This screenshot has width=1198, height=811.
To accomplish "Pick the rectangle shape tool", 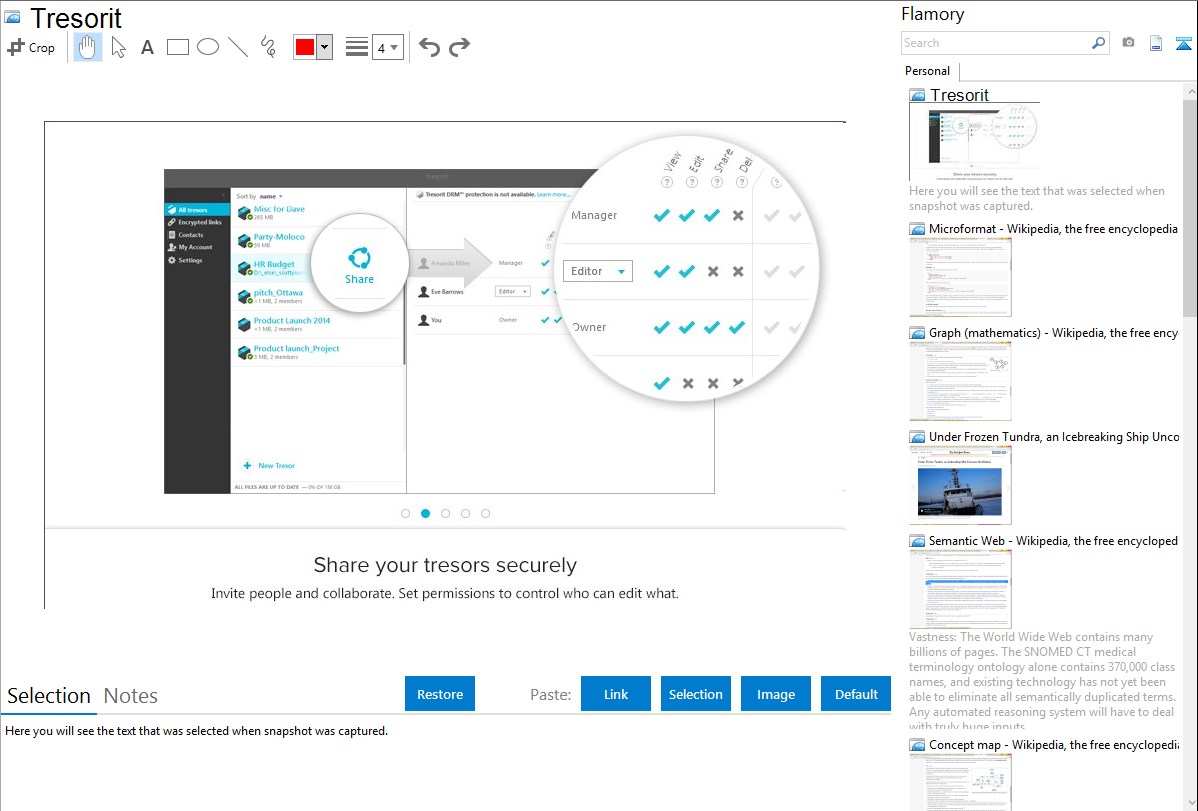I will pos(177,47).
